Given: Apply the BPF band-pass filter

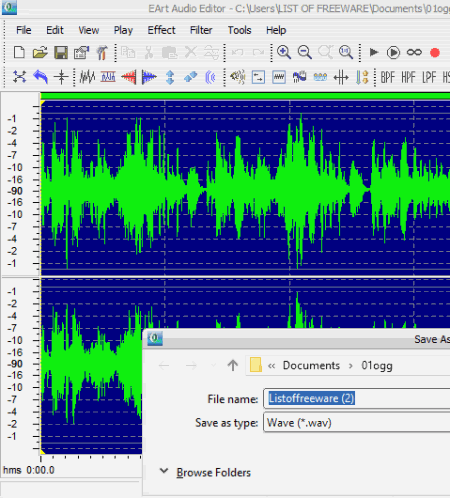Looking at the screenshot, I should (388, 77).
